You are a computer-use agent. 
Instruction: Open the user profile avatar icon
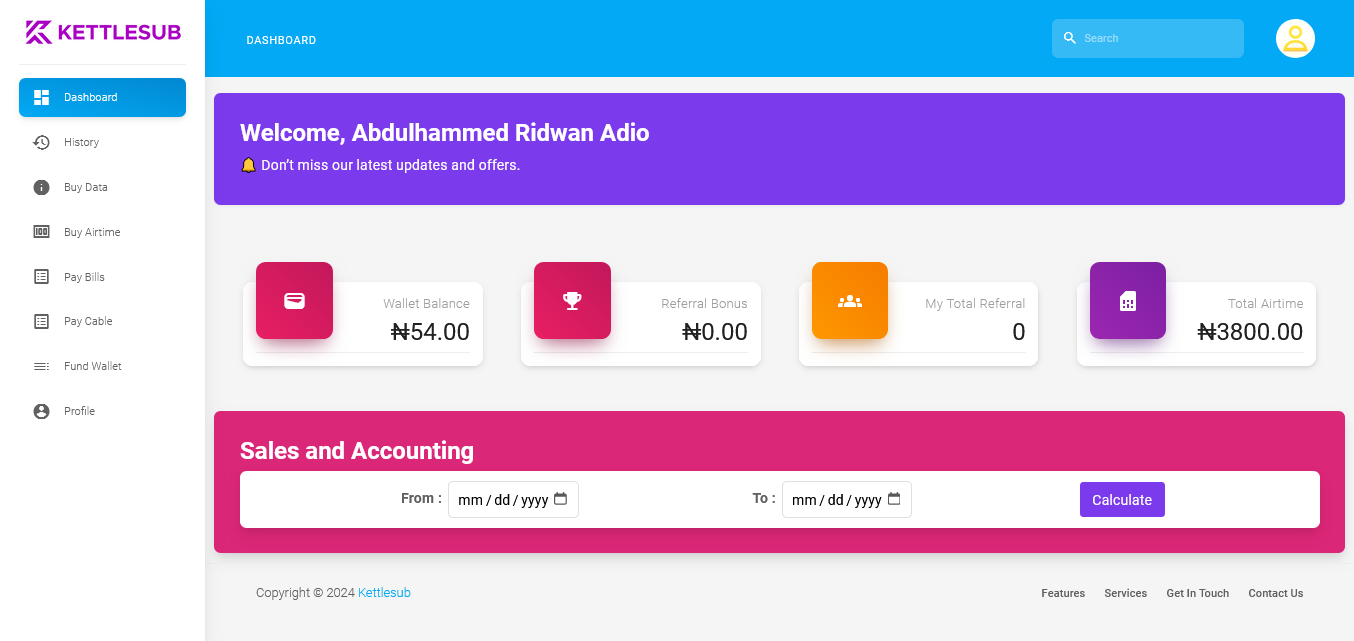(x=1295, y=38)
